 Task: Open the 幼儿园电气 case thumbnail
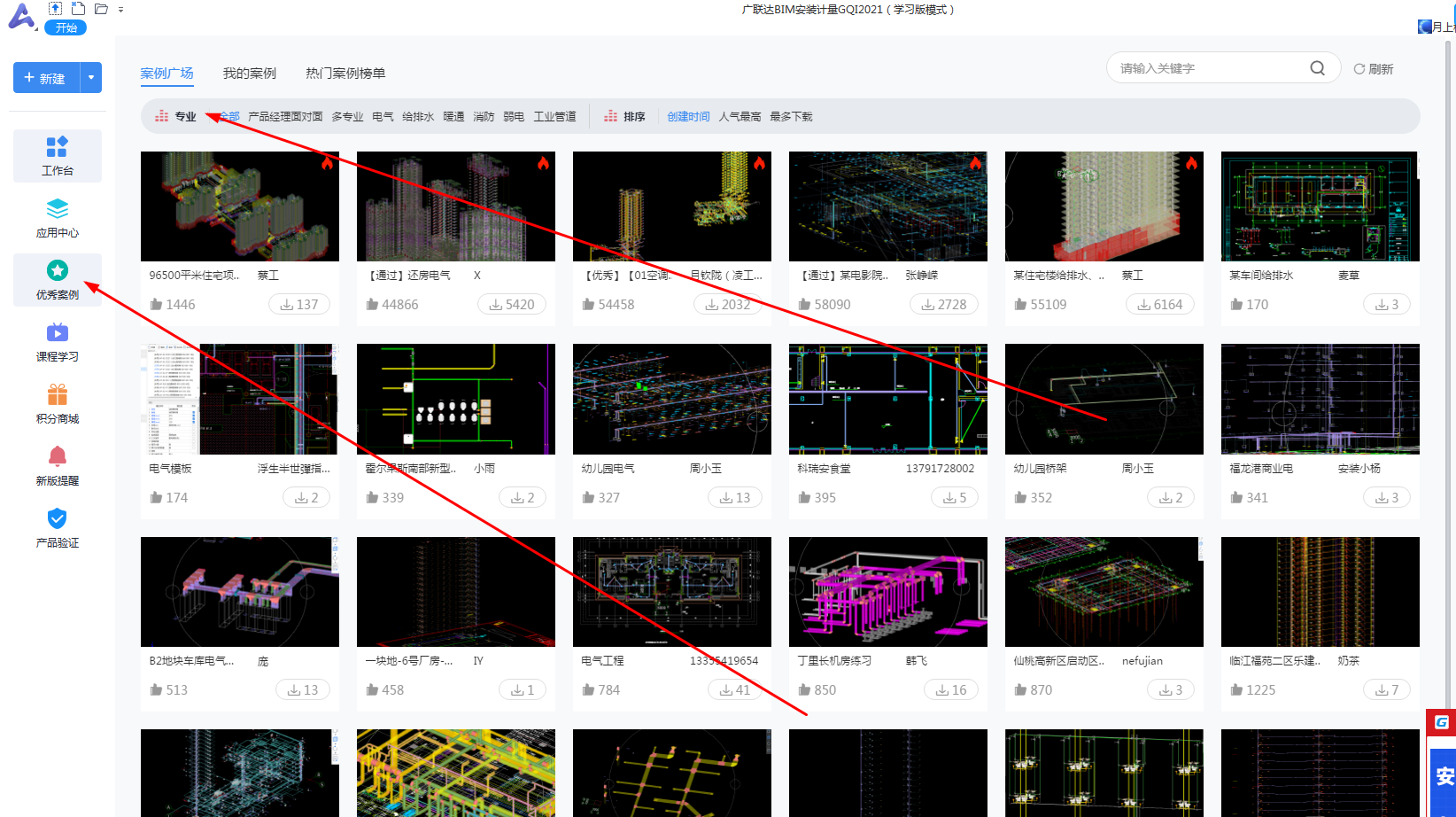672,400
